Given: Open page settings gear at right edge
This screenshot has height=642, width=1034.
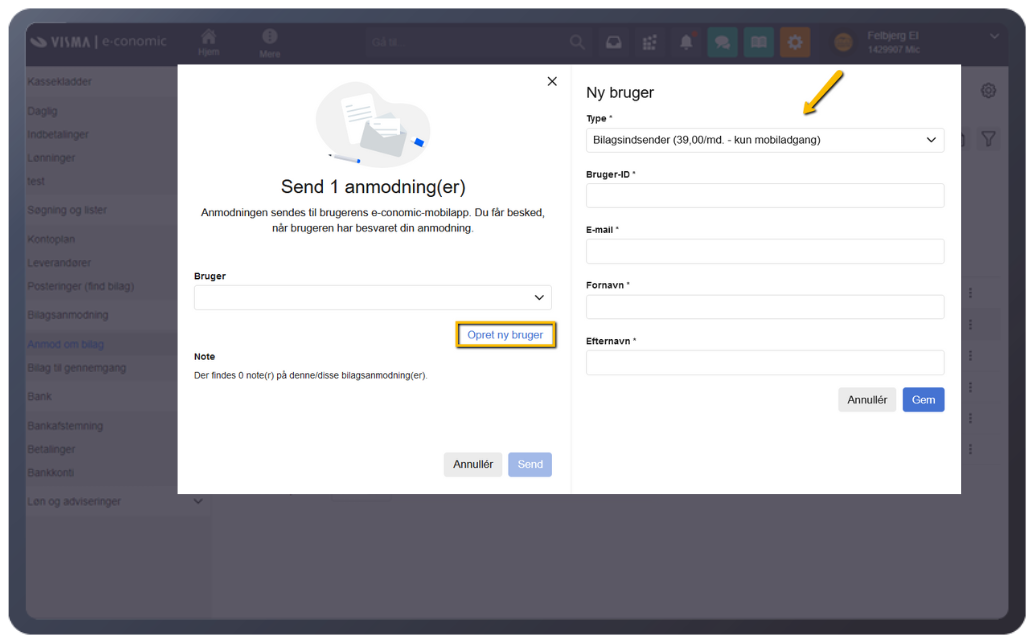Looking at the screenshot, I should click(x=988, y=90).
